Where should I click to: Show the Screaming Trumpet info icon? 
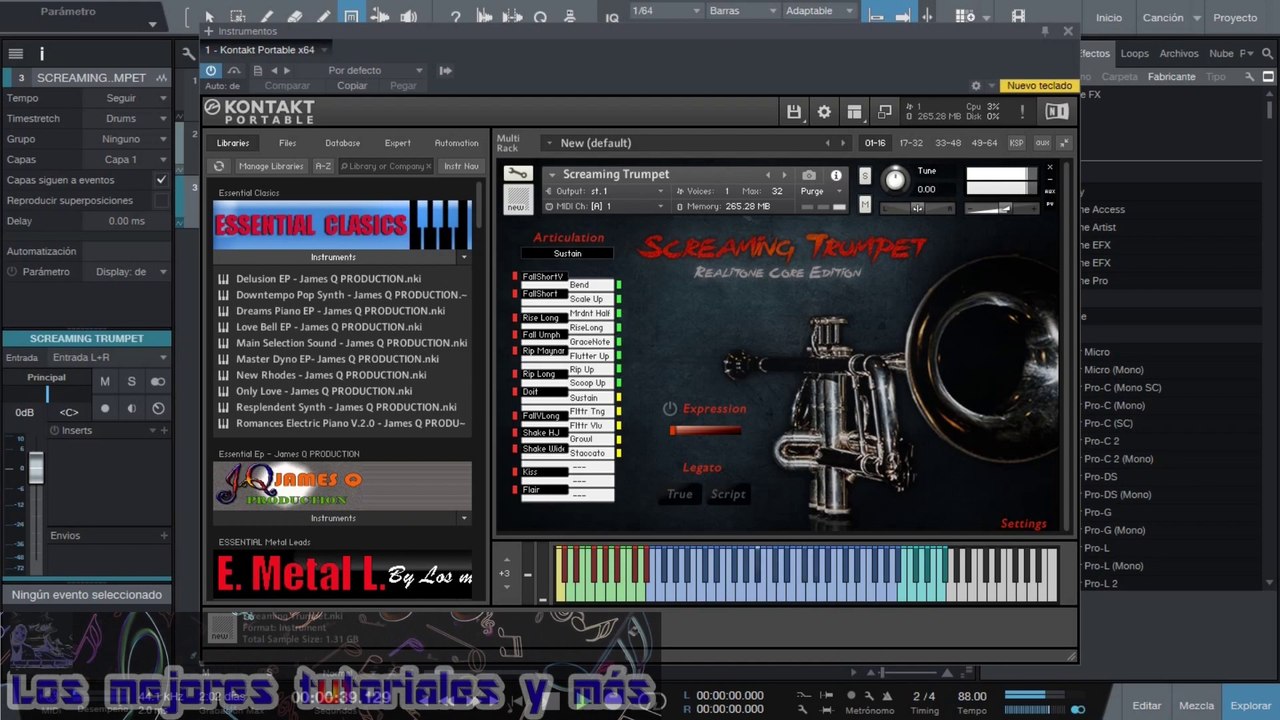click(x=836, y=175)
